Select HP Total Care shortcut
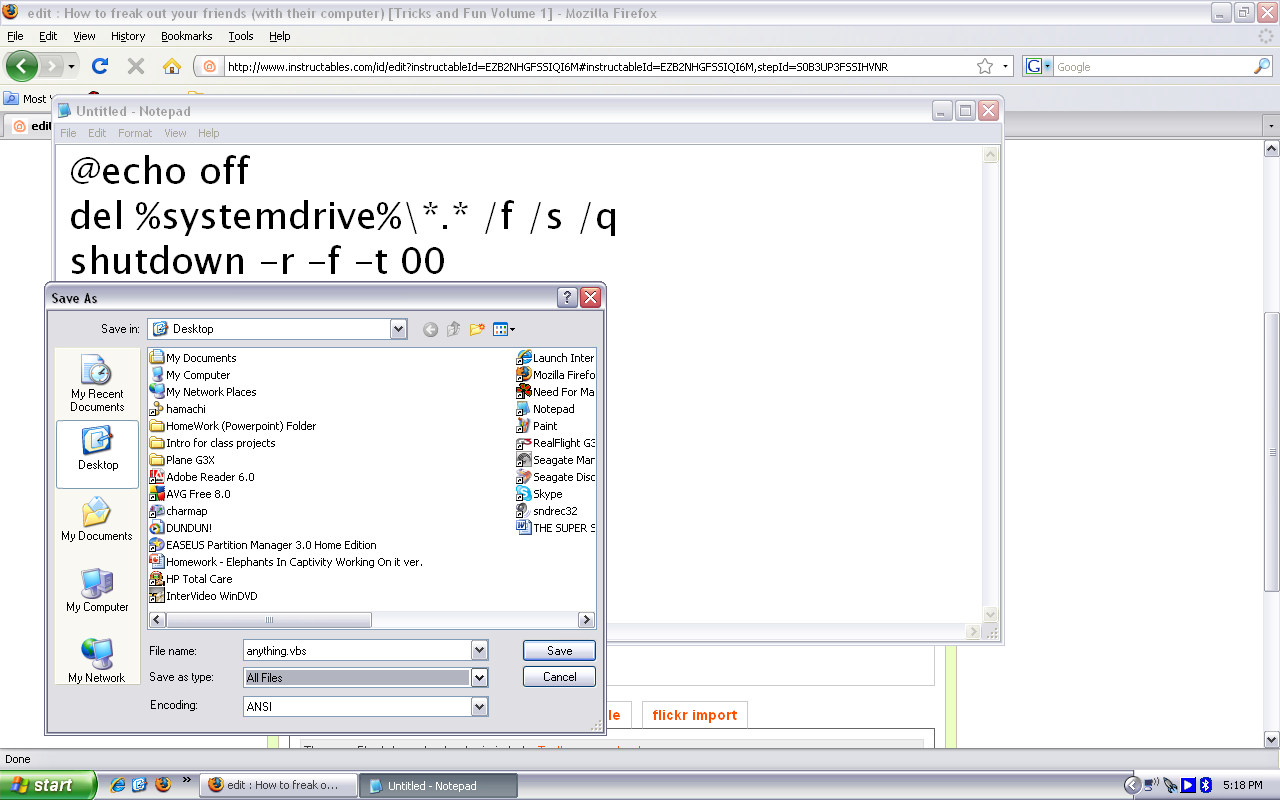Viewport: 1280px width, 800px height. coord(191,579)
